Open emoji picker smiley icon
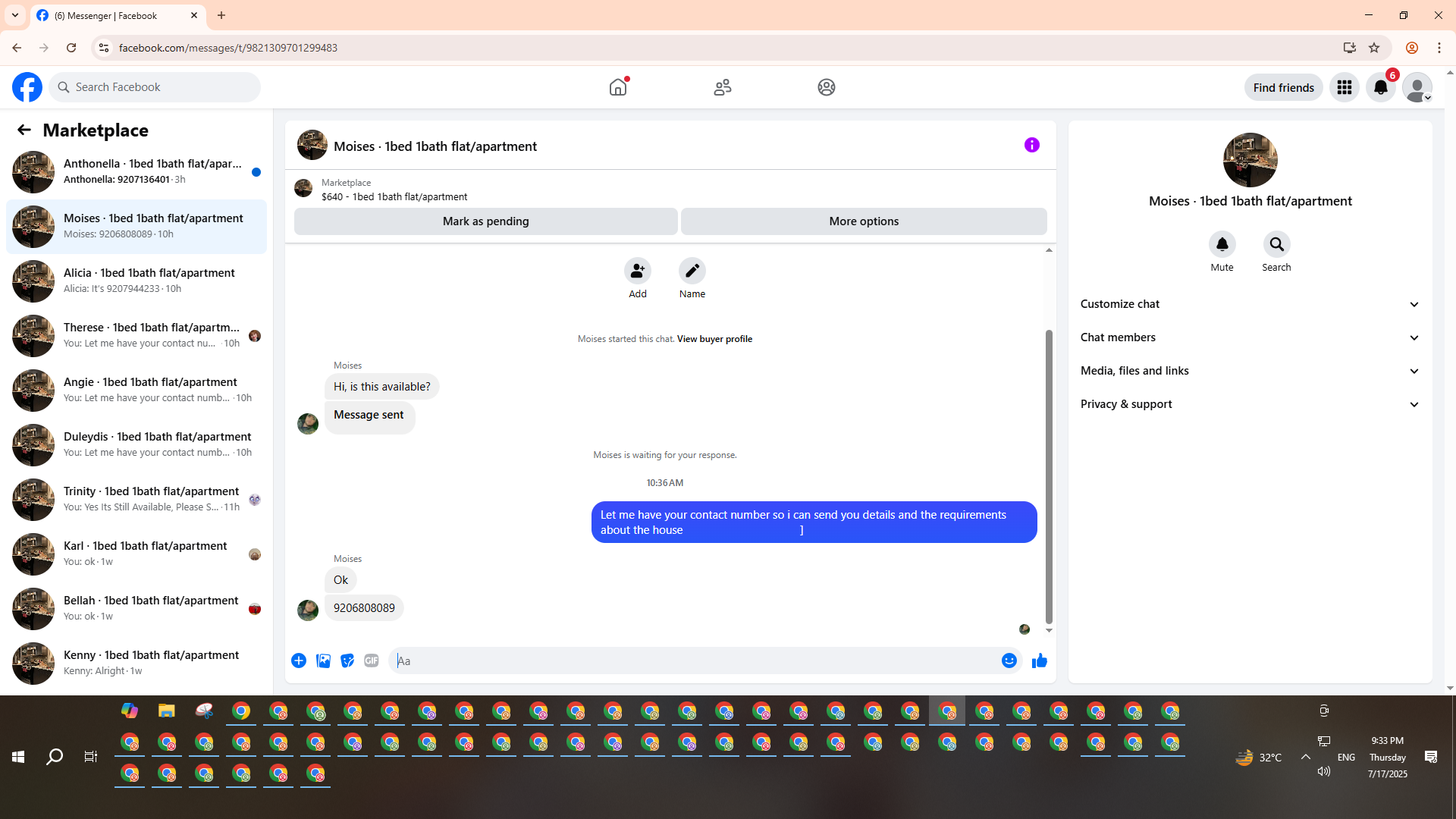 (x=1009, y=661)
